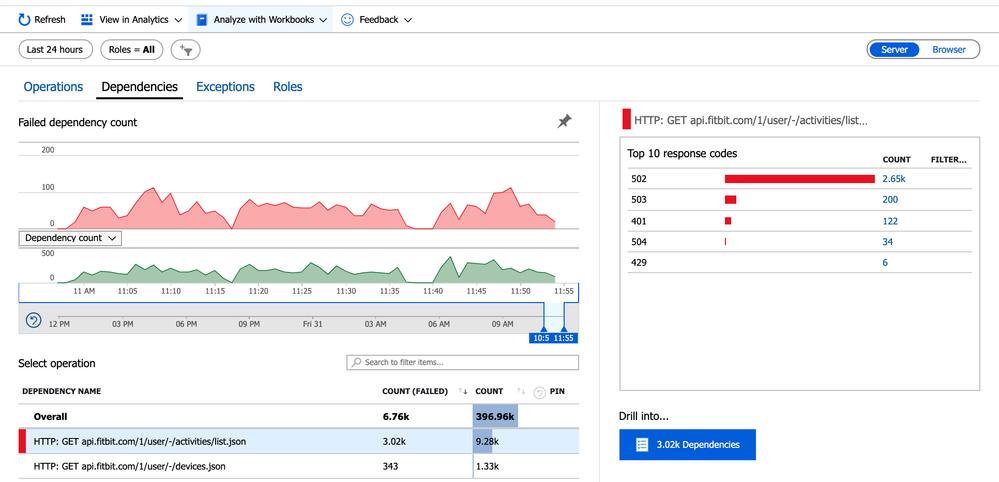Click response code 504 label
Screen dimensions: 999x482
point(638,242)
